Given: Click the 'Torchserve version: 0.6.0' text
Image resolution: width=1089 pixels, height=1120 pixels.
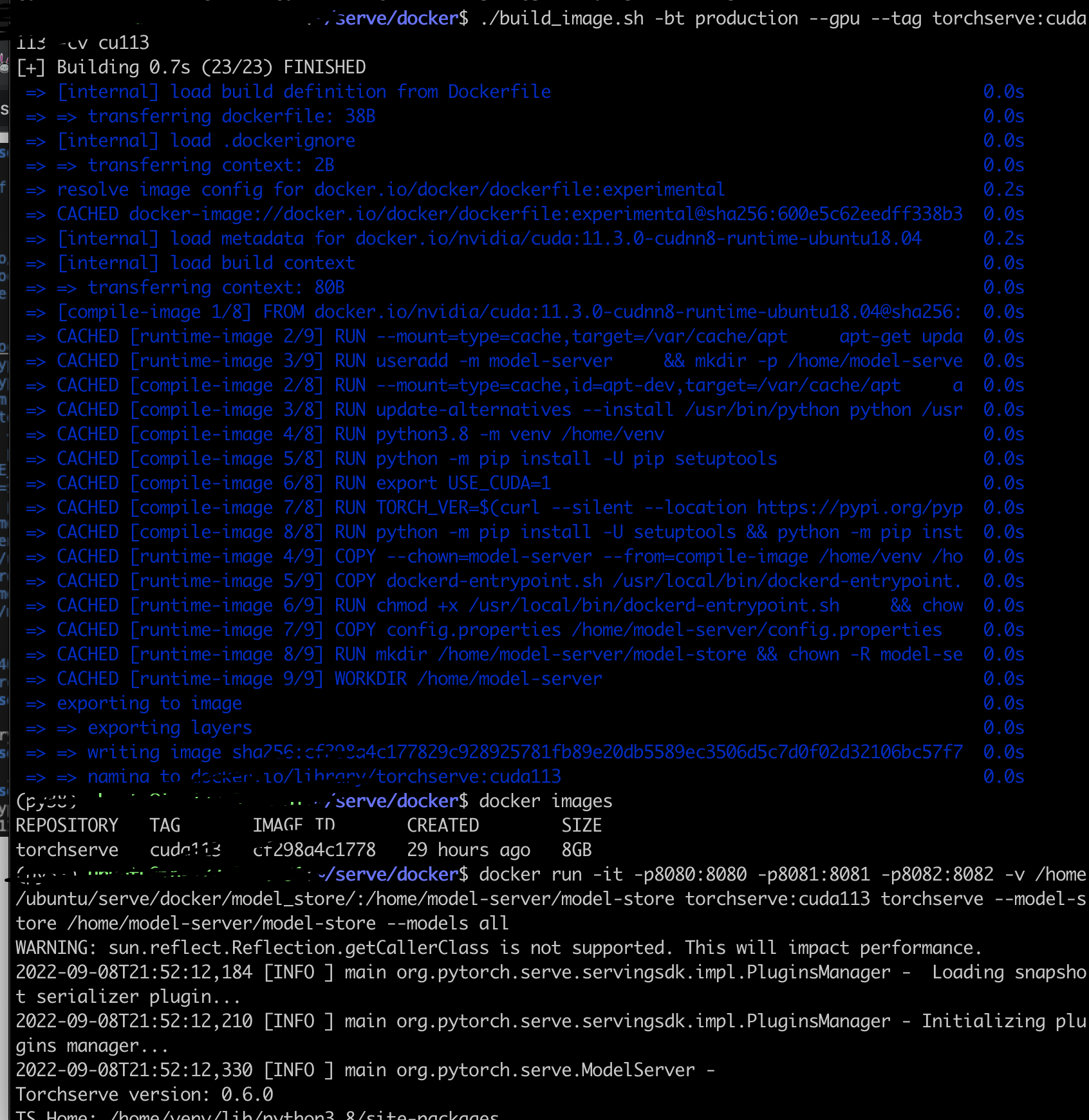Looking at the screenshot, I should 144,1094.
